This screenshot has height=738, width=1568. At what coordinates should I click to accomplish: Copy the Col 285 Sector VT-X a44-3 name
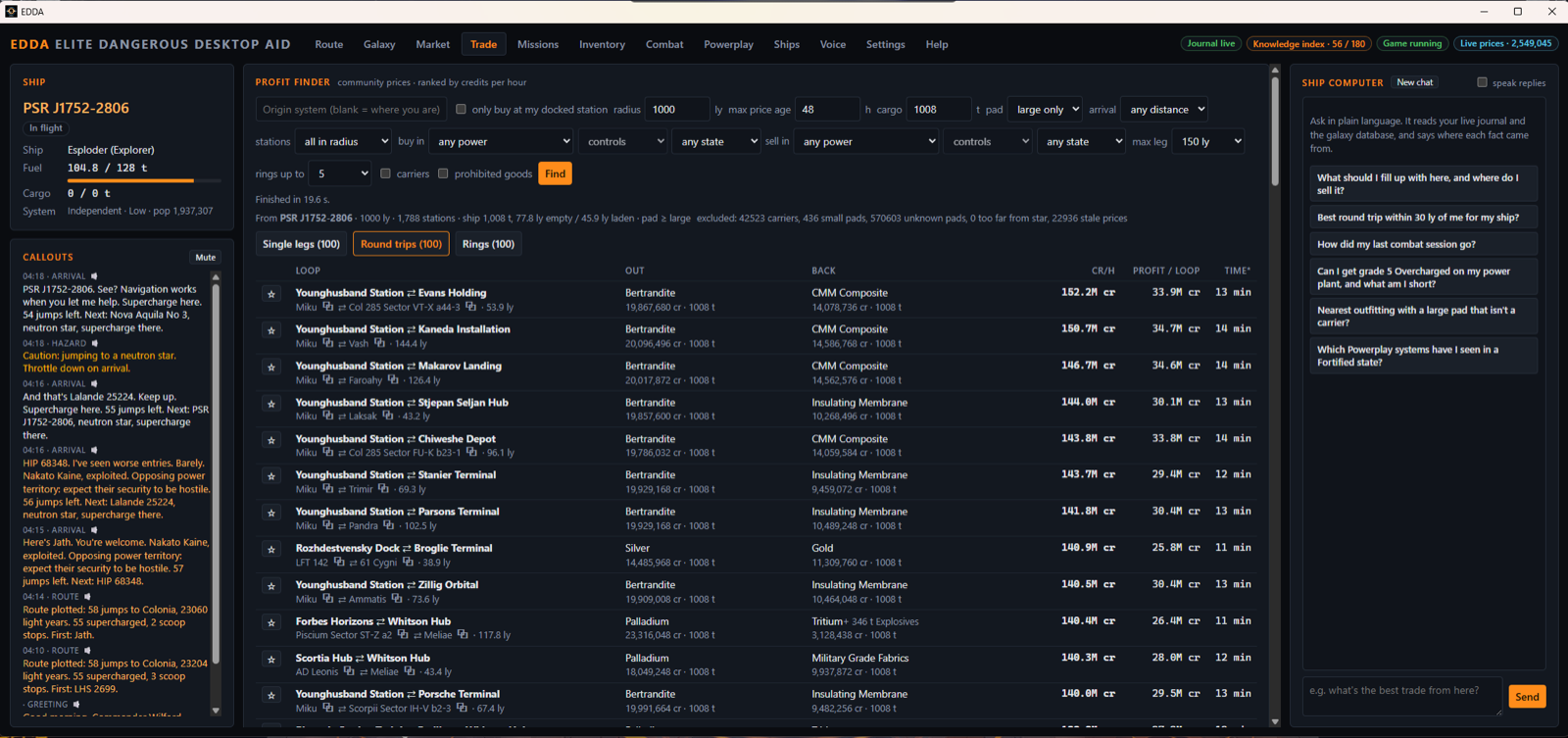[469, 307]
